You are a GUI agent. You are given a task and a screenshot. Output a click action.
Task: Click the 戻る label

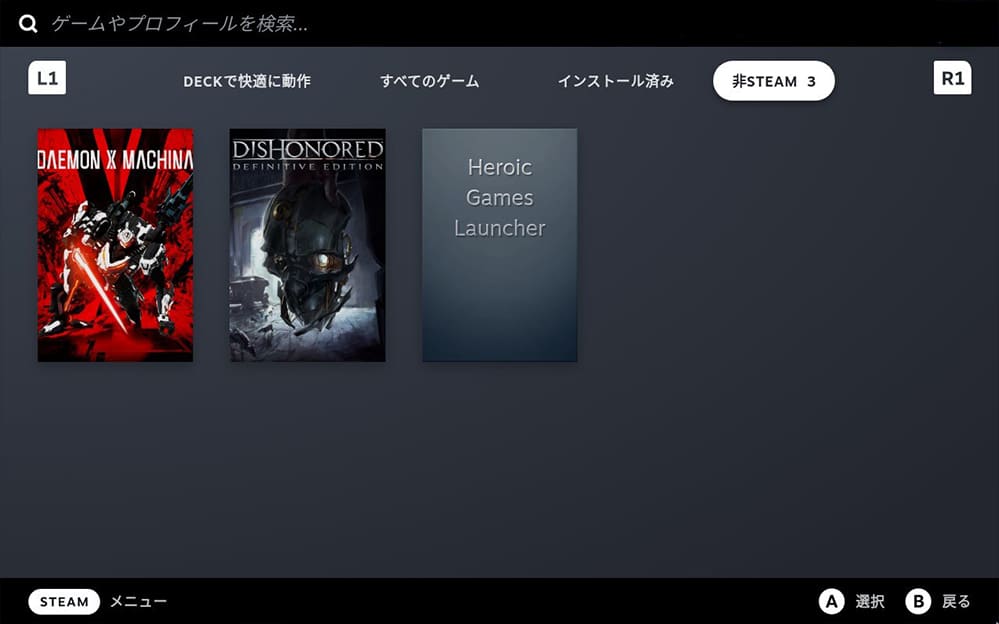[956, 602]
